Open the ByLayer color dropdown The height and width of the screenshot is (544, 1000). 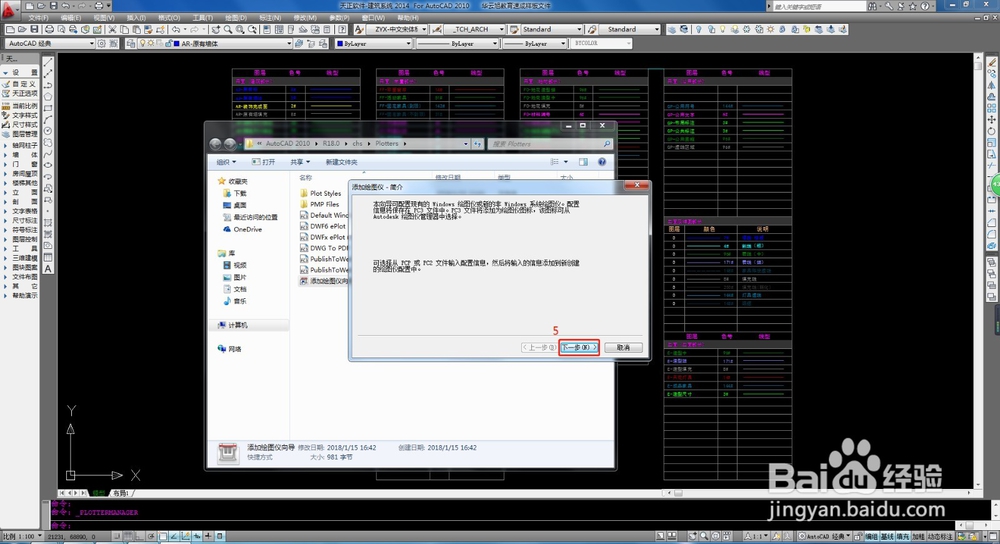click(x=374, y=43)
